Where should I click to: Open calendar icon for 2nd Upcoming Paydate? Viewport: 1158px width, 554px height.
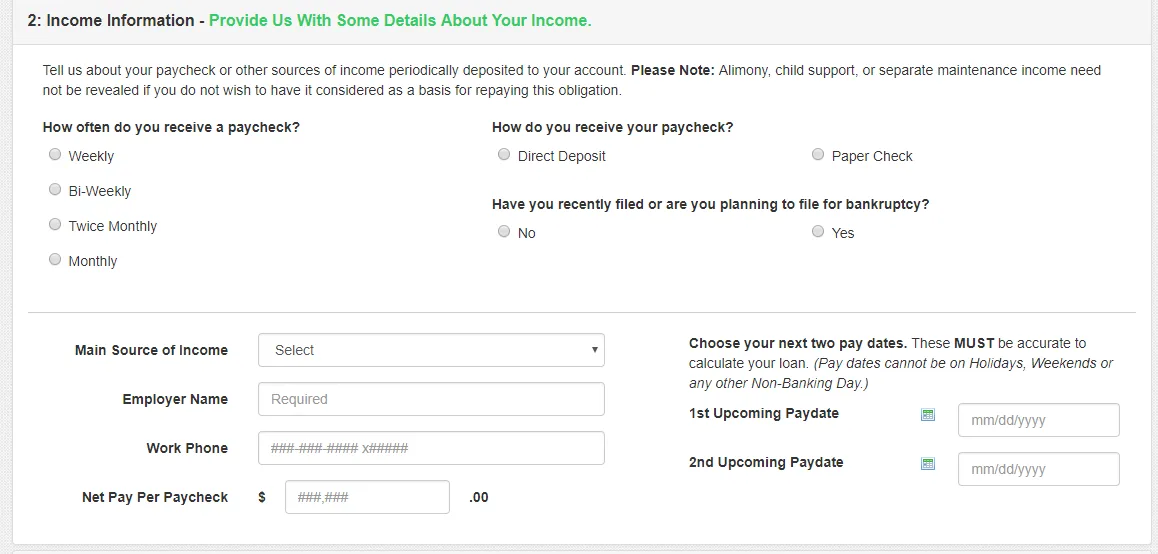(928, 463)
